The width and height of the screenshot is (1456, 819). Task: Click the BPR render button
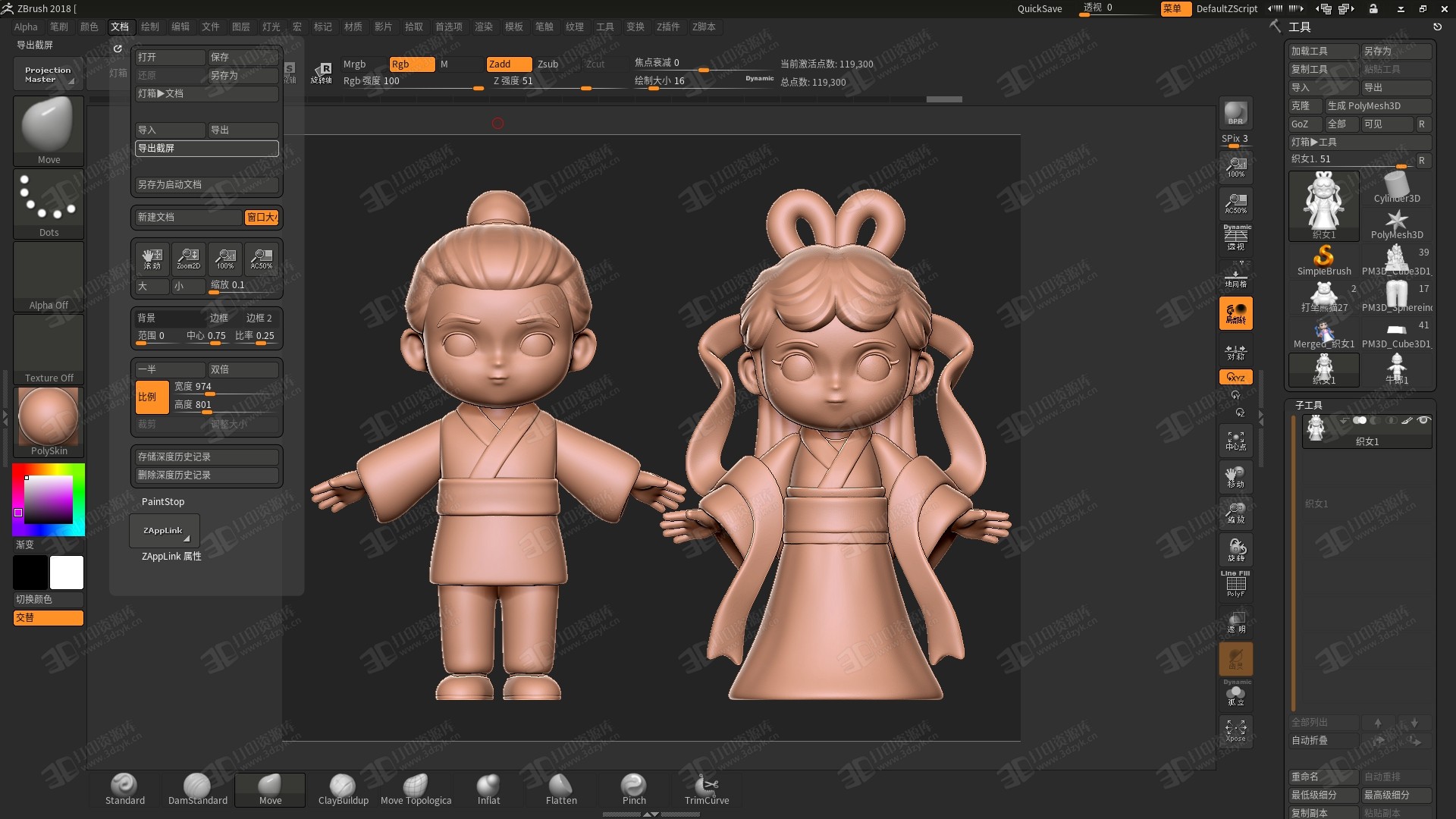pyautogui.click(x=1235, y=113)
